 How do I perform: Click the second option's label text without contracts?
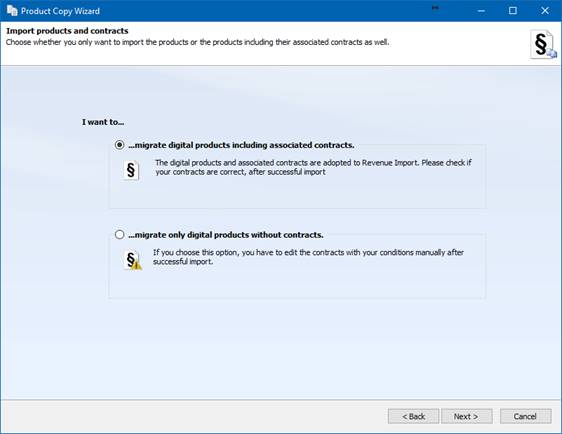(x=226, y=235)
